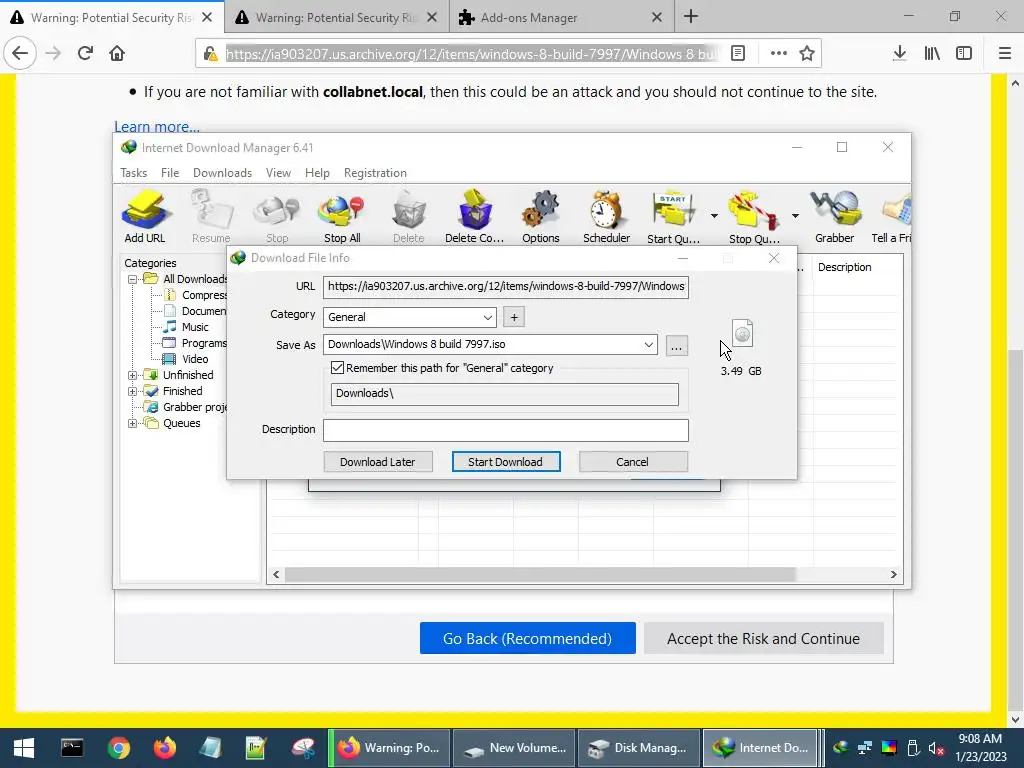This screenshot has width=1024, height=768.
Task: Open the View menu in IDM
Action: 278,172
